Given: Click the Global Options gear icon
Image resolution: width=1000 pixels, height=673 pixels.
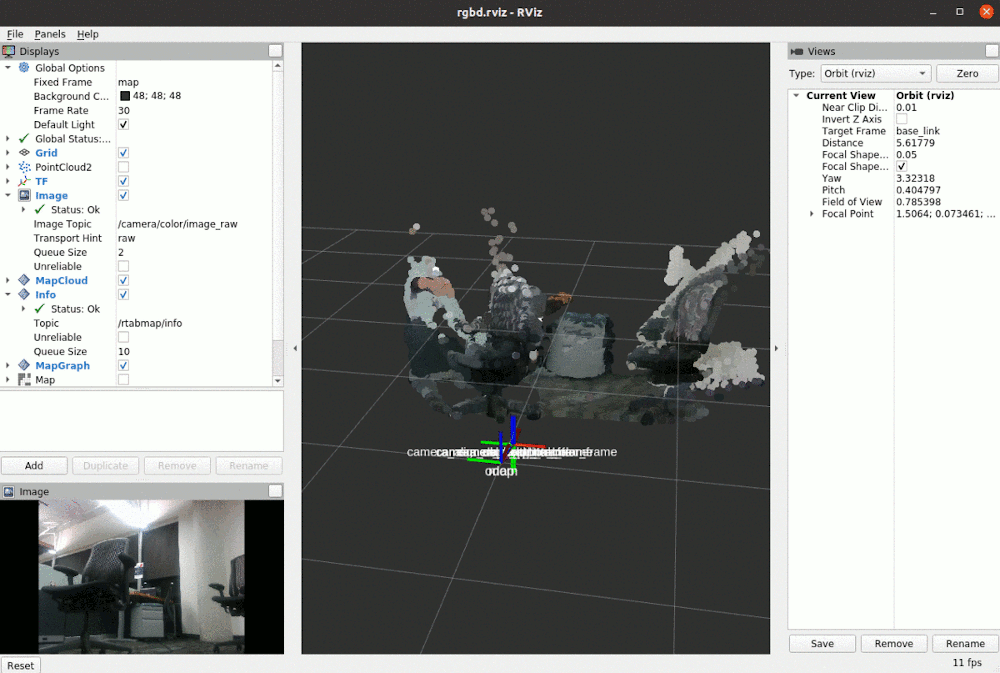Looking at the screenshot, I should coord(23,67).
